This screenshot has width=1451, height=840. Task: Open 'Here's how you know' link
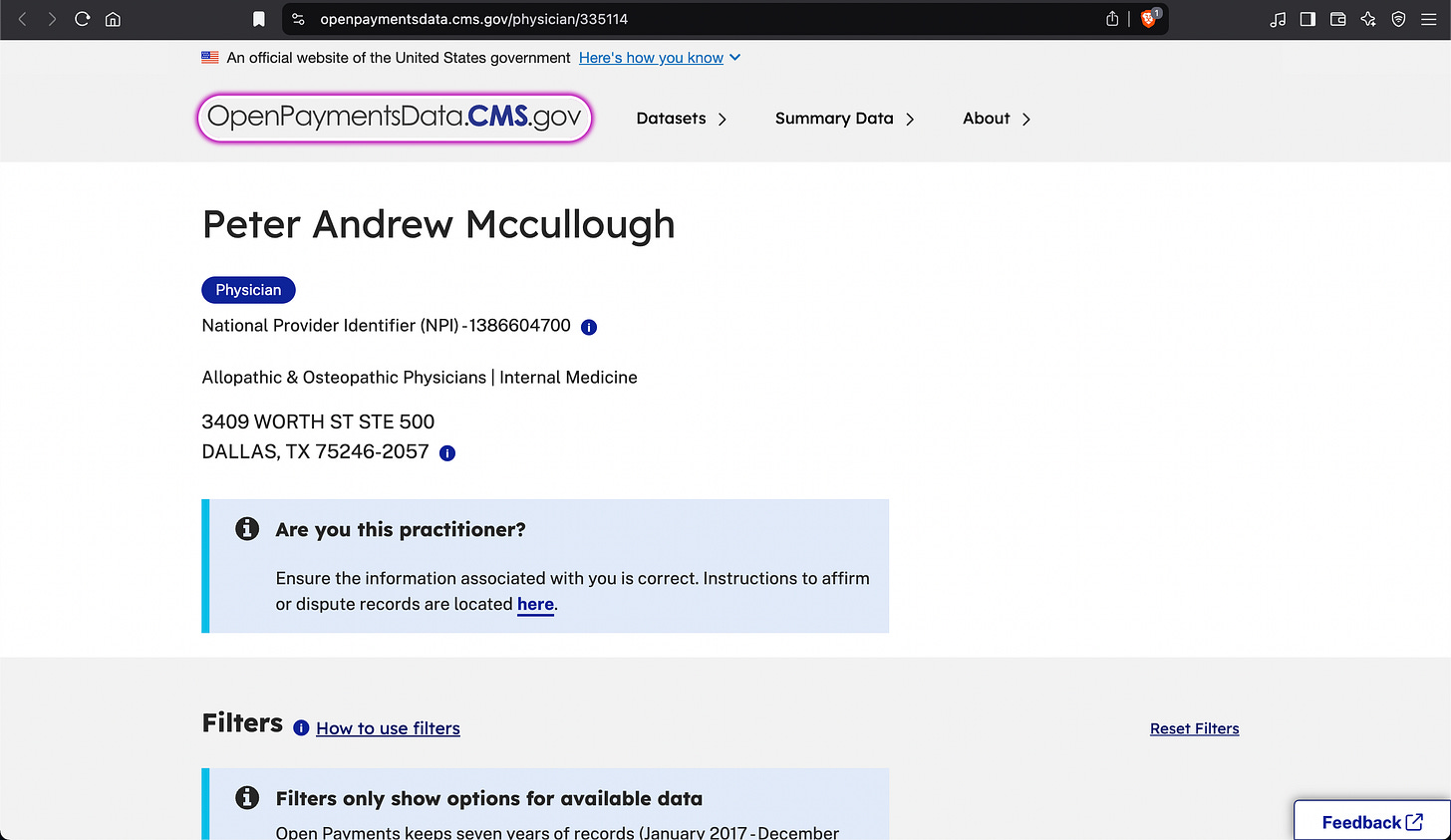(651, 58)
